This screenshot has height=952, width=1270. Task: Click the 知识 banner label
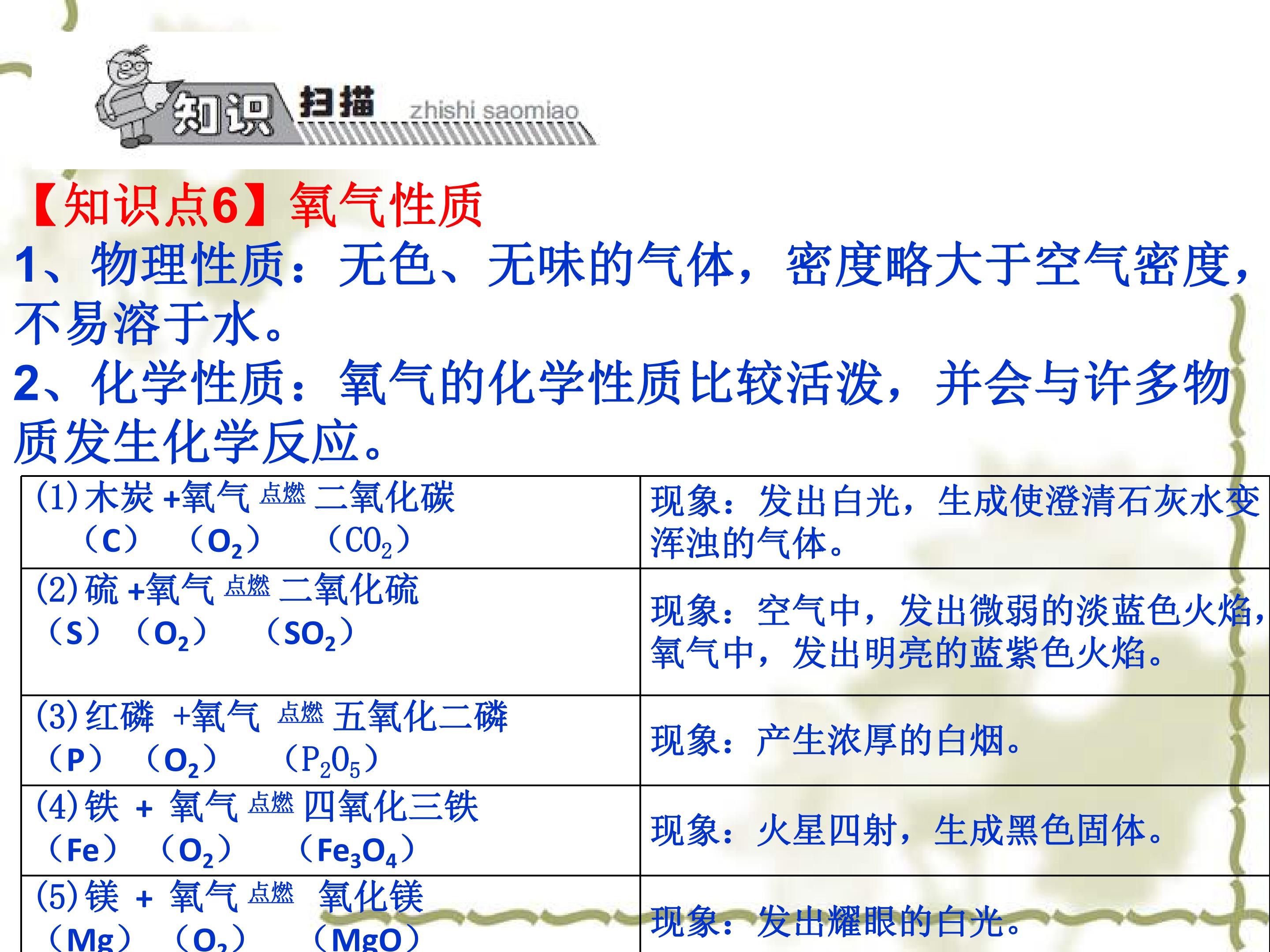pos(221,115)
